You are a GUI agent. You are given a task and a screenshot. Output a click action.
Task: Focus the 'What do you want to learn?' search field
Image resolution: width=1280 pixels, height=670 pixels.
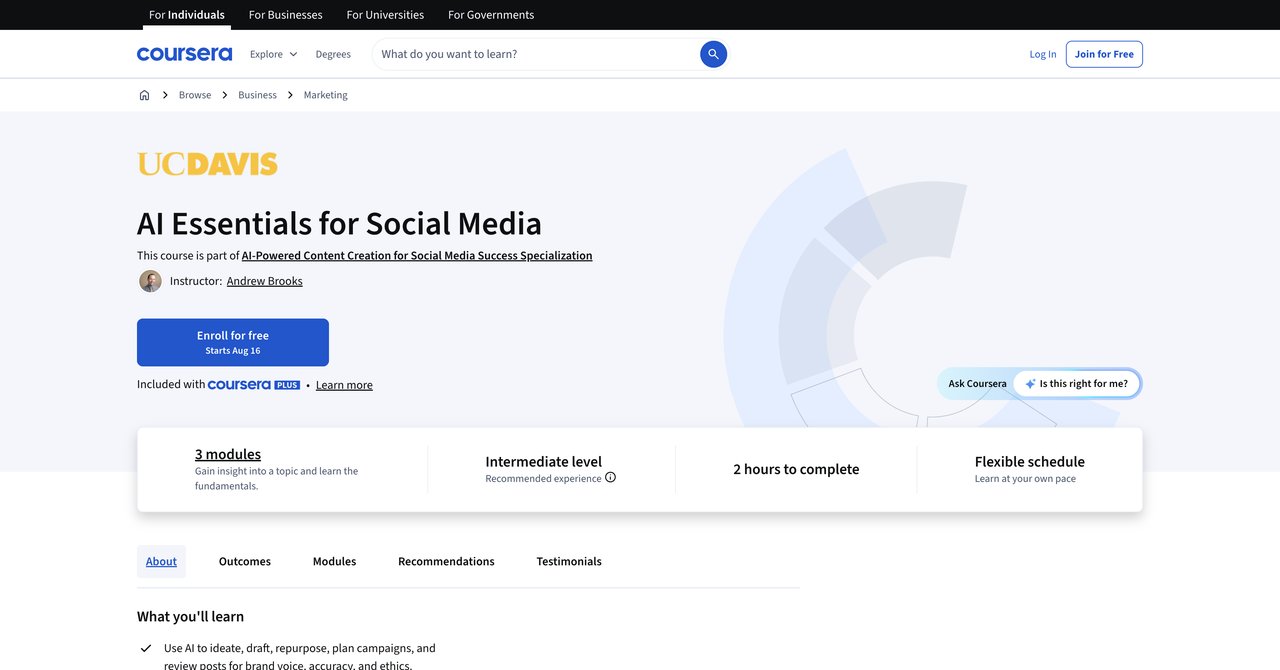click(536, 54)
